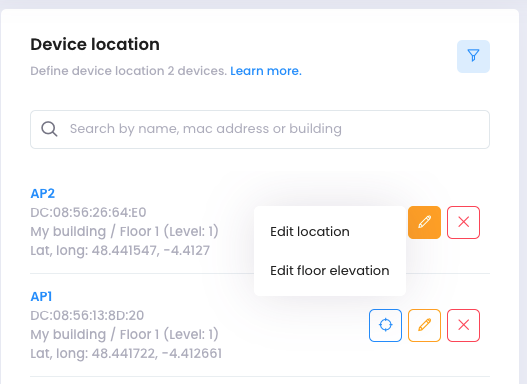The height and width of the screenshot is (384, 527).
Task: Open the AP2 device name link
Action: (43, 193)
